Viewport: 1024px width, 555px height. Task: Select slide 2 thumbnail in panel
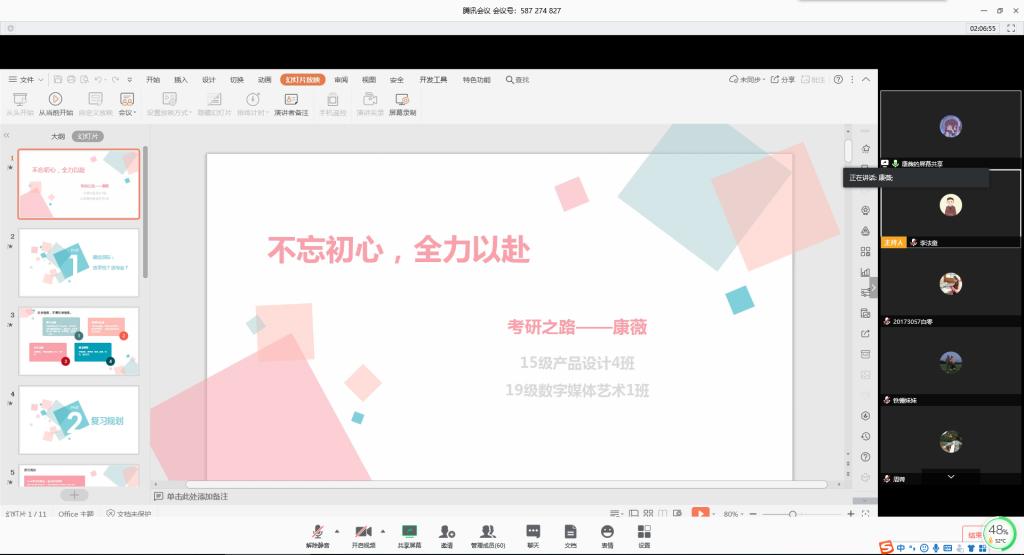79,262
